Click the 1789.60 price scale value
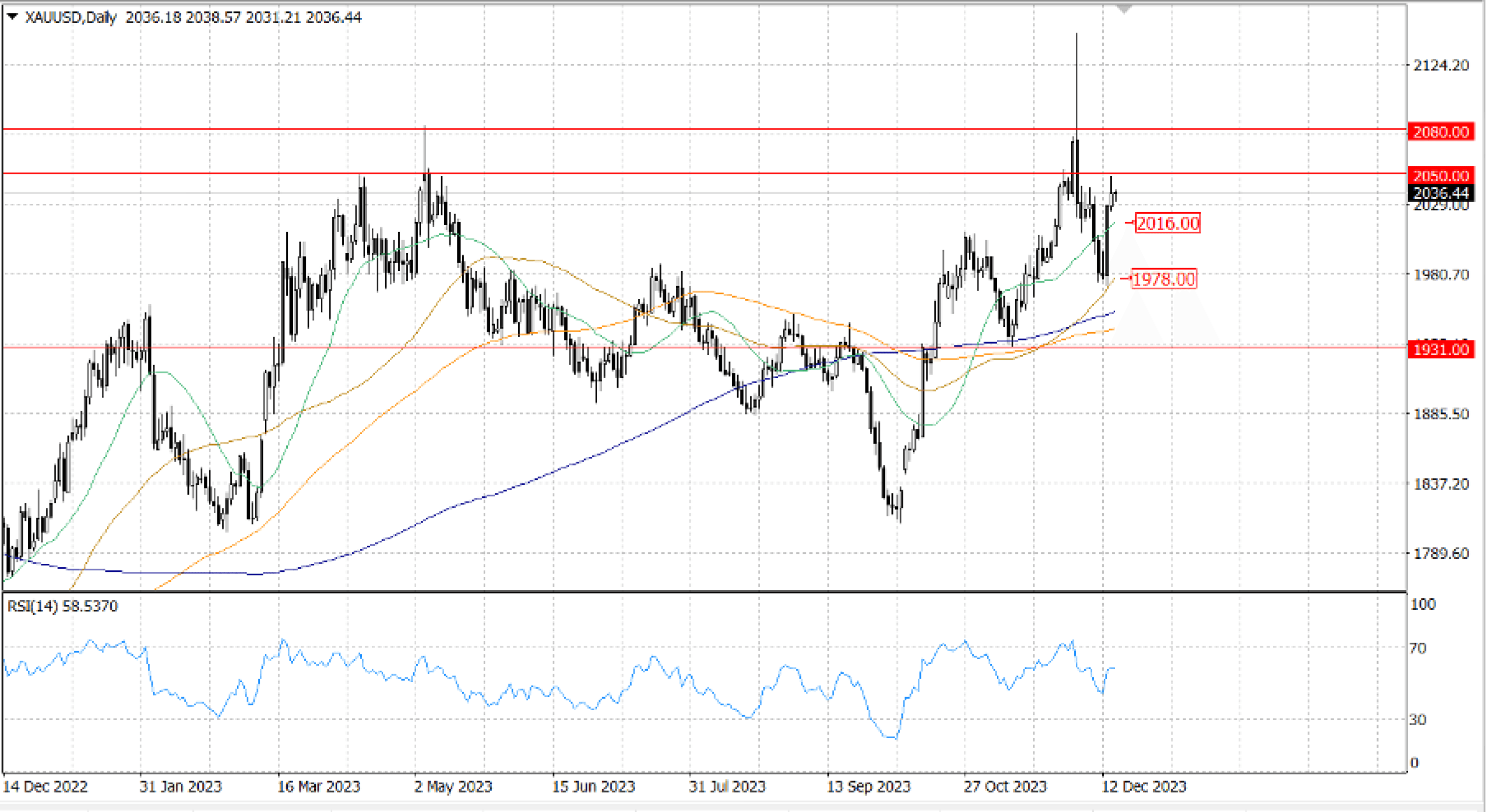Screen dimensions: 1487x812 1441,553
